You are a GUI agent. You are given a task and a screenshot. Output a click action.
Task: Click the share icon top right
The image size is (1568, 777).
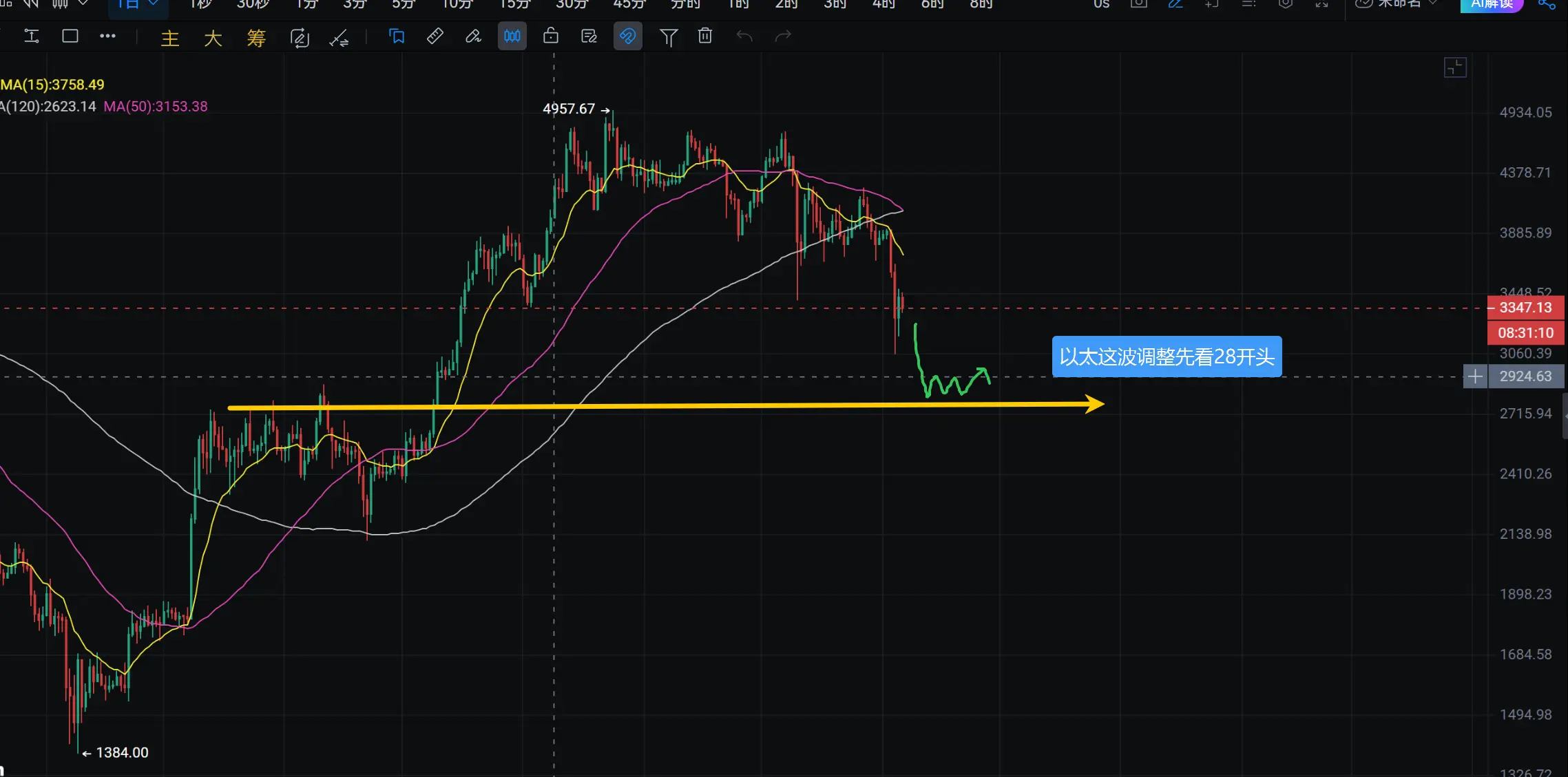[x=1547, y=4]
